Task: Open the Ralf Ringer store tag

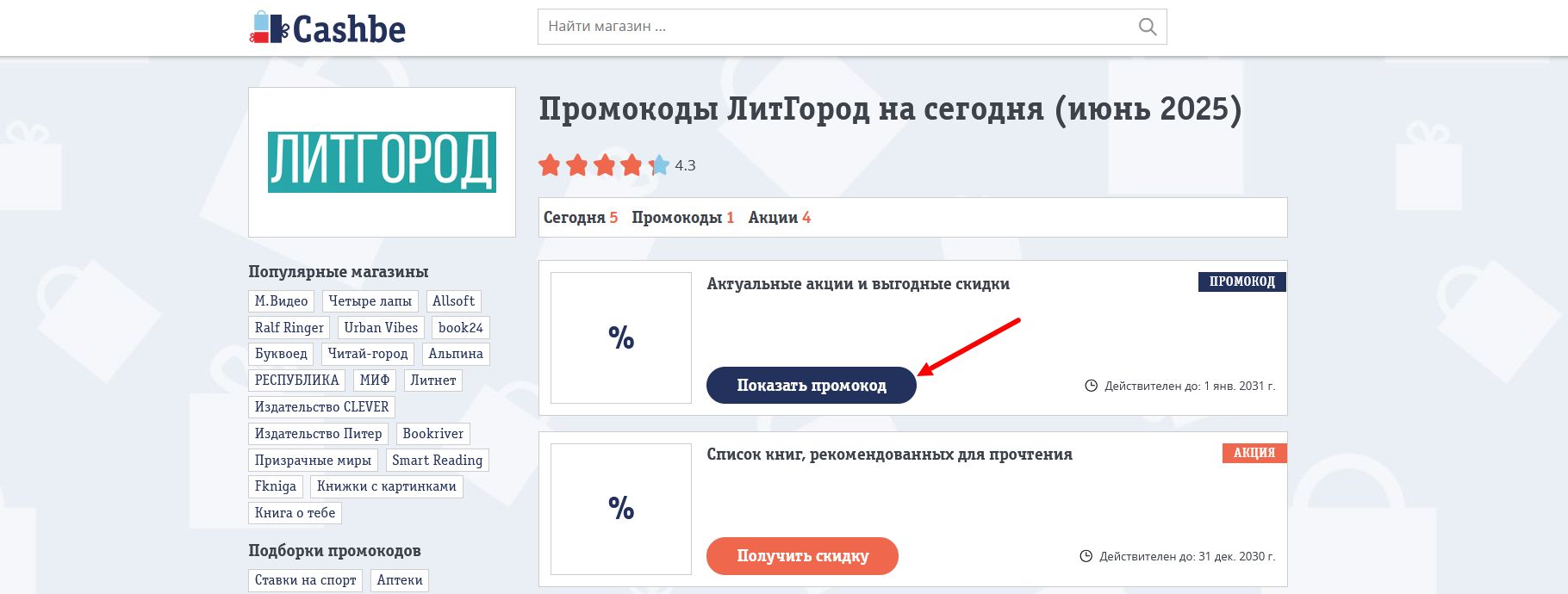Action: click(x=289, y=328)
